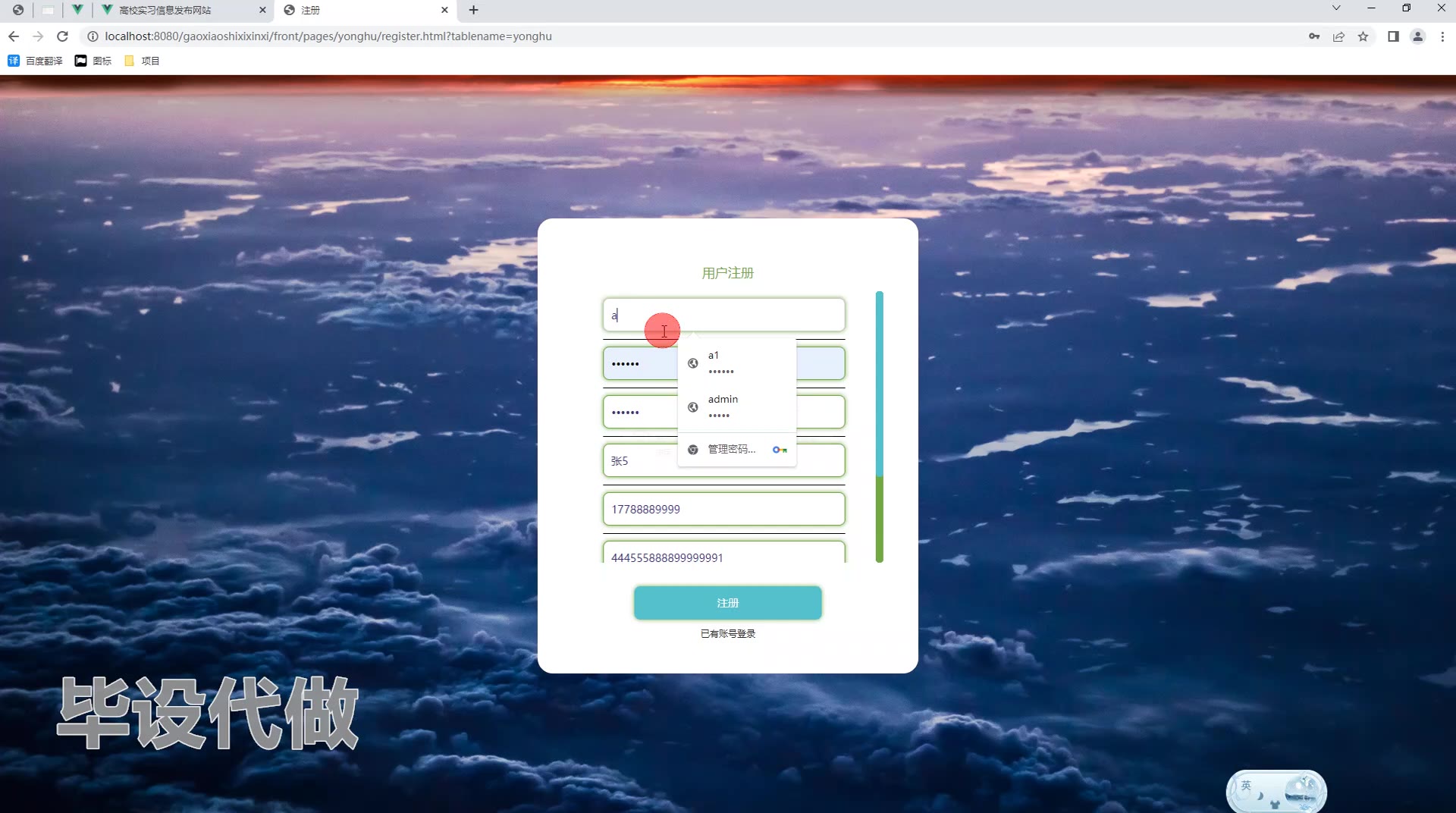Follow the 已有账号登录 link
Screen dimensions: 1456x813
click(x=728, y=633)
